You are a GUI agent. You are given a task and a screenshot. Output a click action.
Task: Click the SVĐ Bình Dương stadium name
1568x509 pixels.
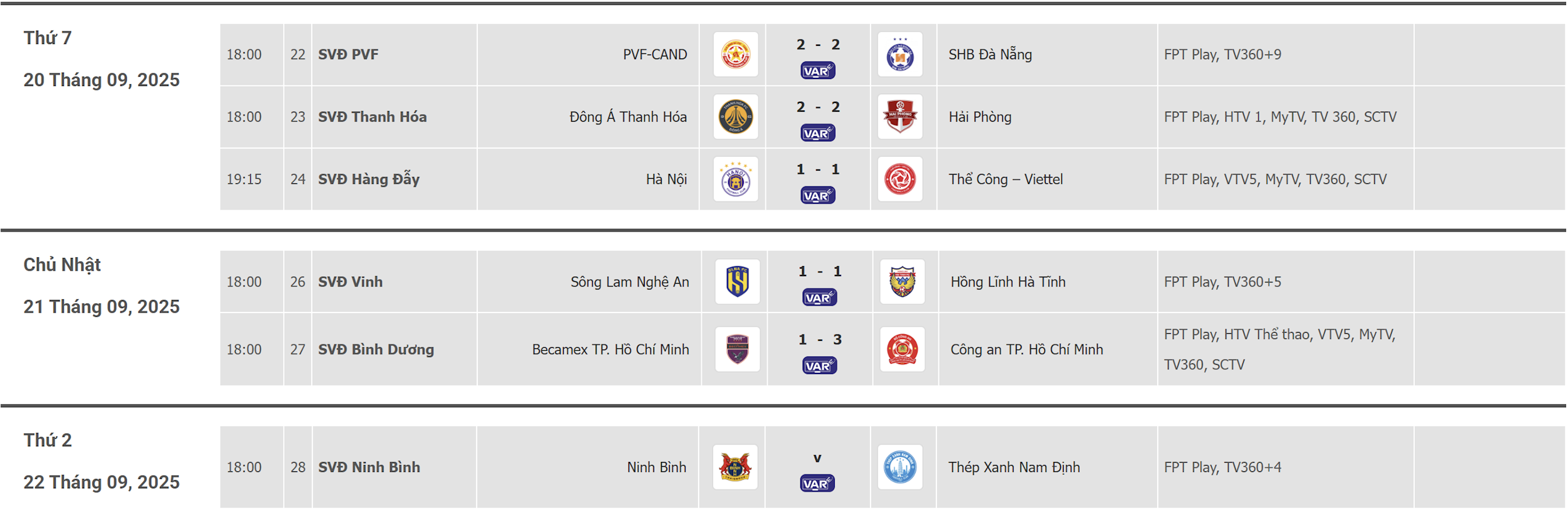pyautogui.click(x=376, y=350)
